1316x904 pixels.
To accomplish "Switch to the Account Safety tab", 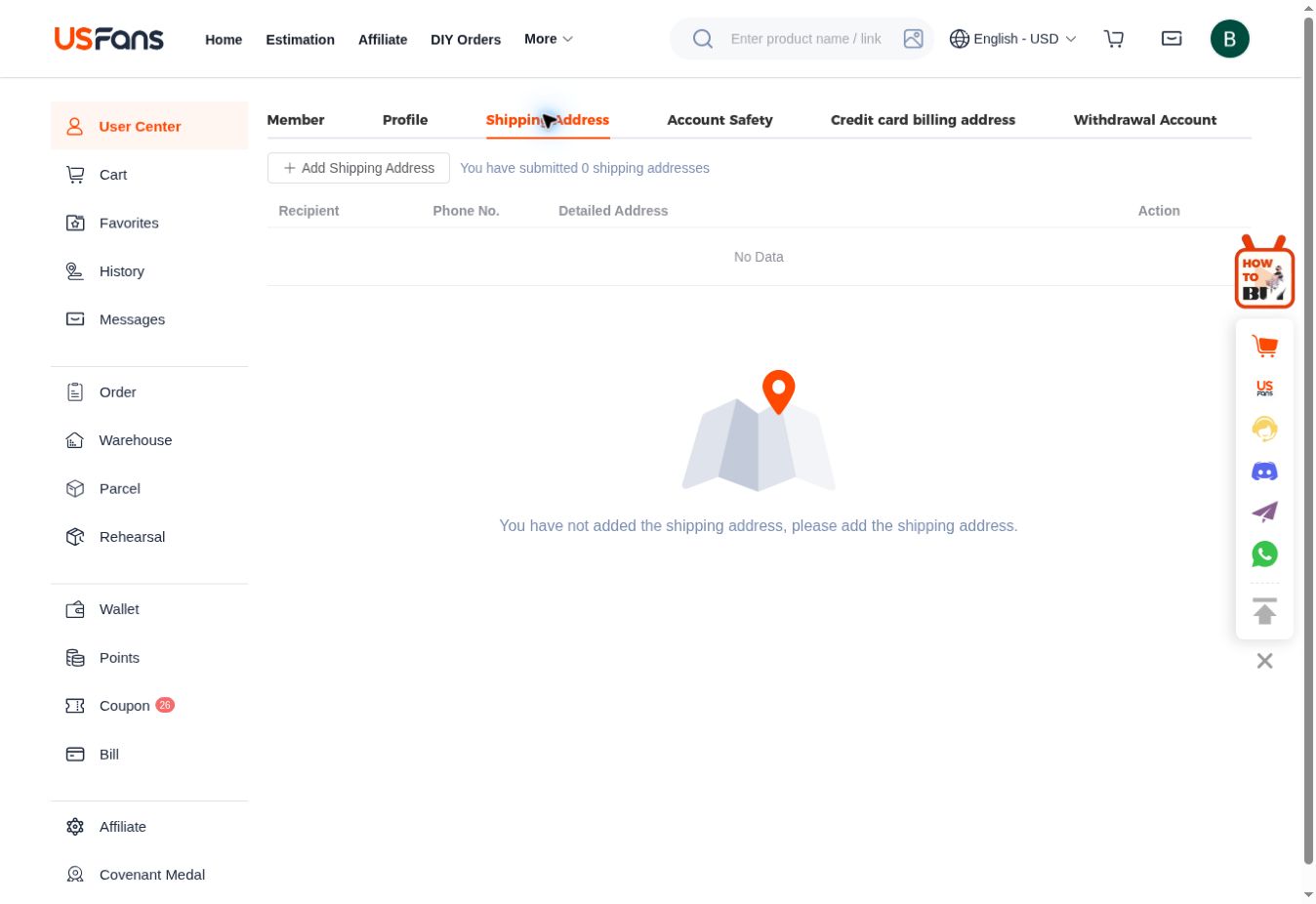I will 720,120.
